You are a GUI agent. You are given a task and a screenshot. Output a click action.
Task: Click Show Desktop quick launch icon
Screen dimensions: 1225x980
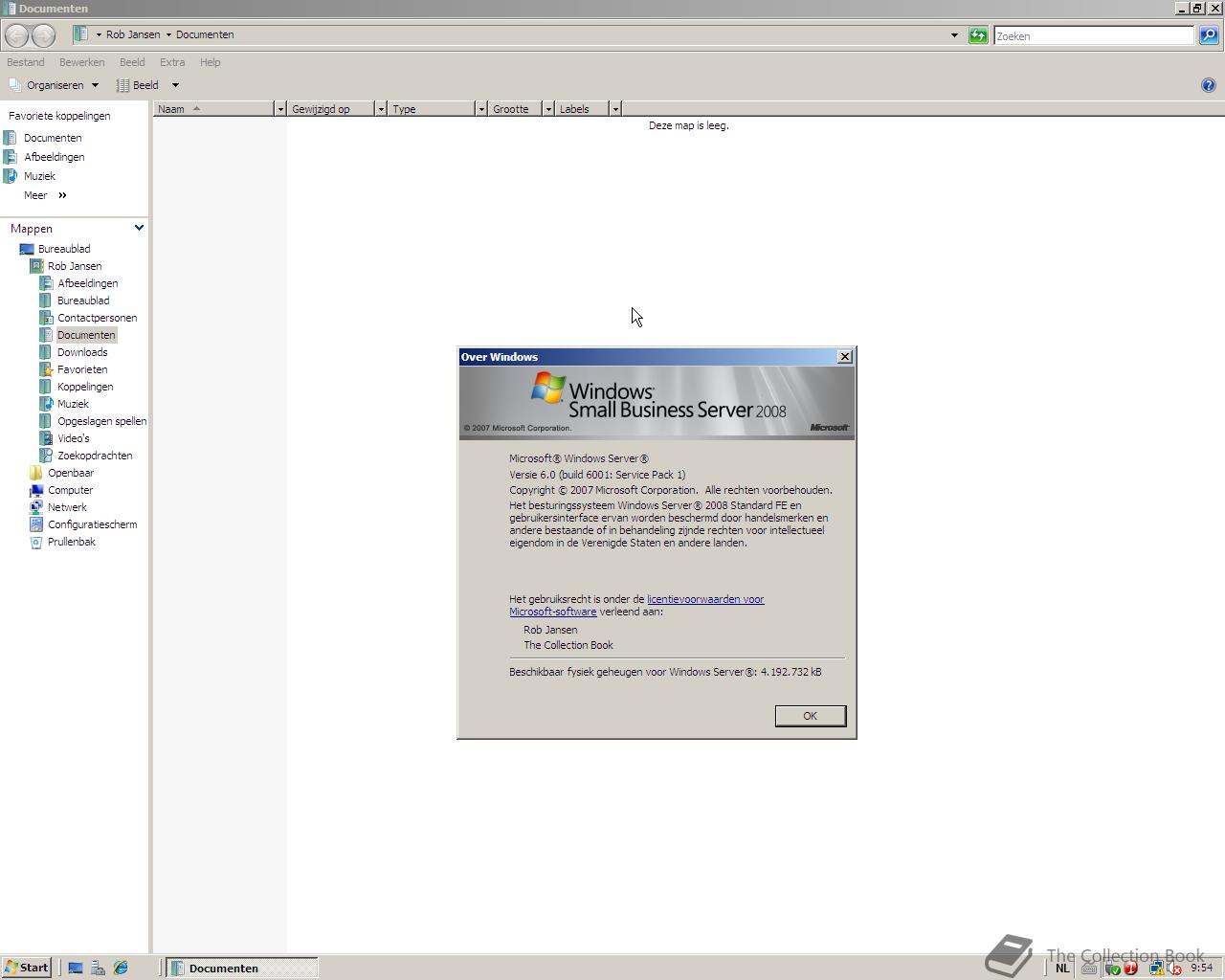(x=76, y=969)
